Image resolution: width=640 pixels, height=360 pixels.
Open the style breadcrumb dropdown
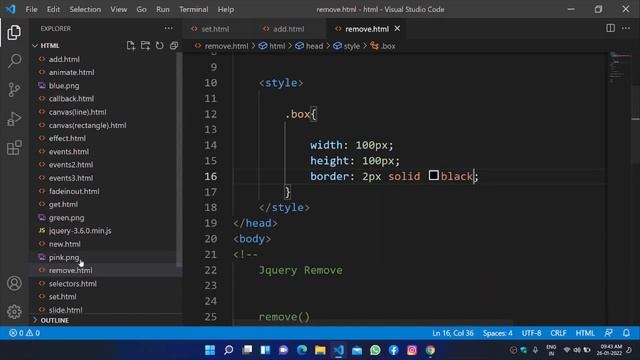tap(347, 46)
